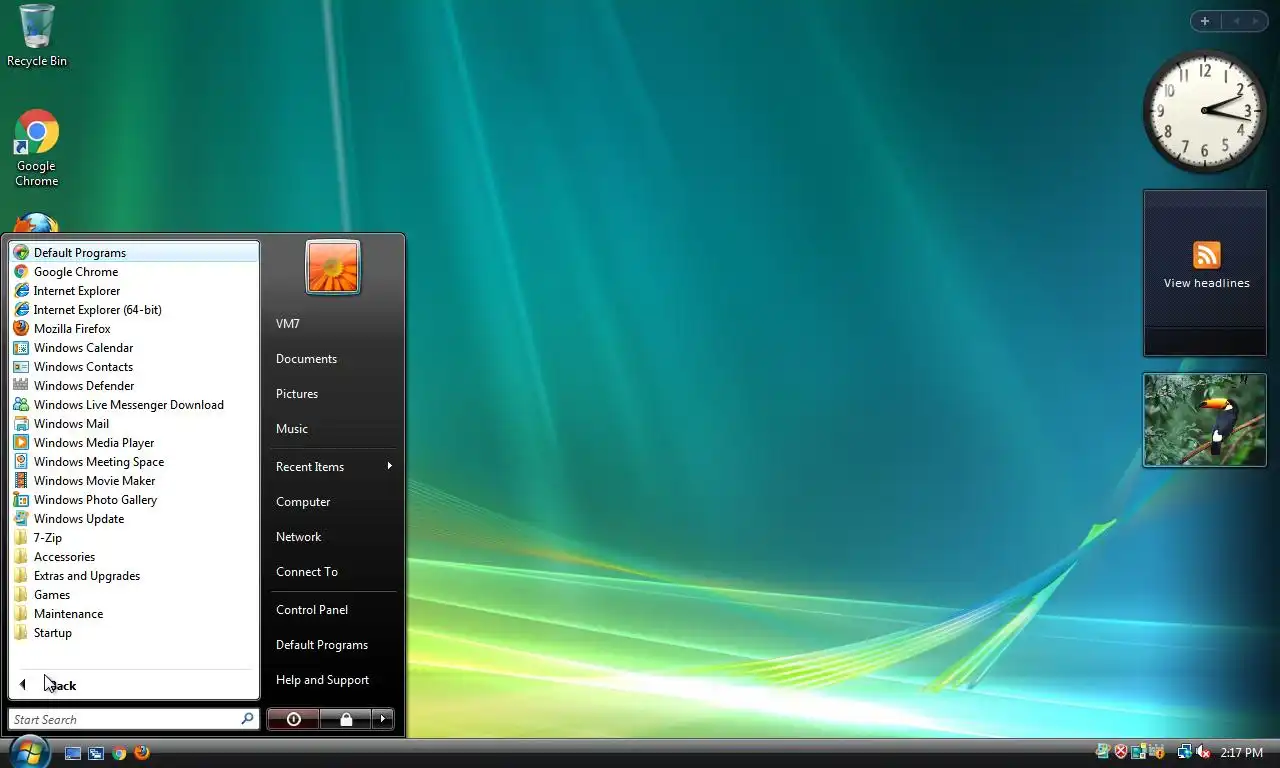The width and height of the screenshot is (1280, 768).
Task: Expand the Recent Items submenu
Action: [x=333, y=467]
